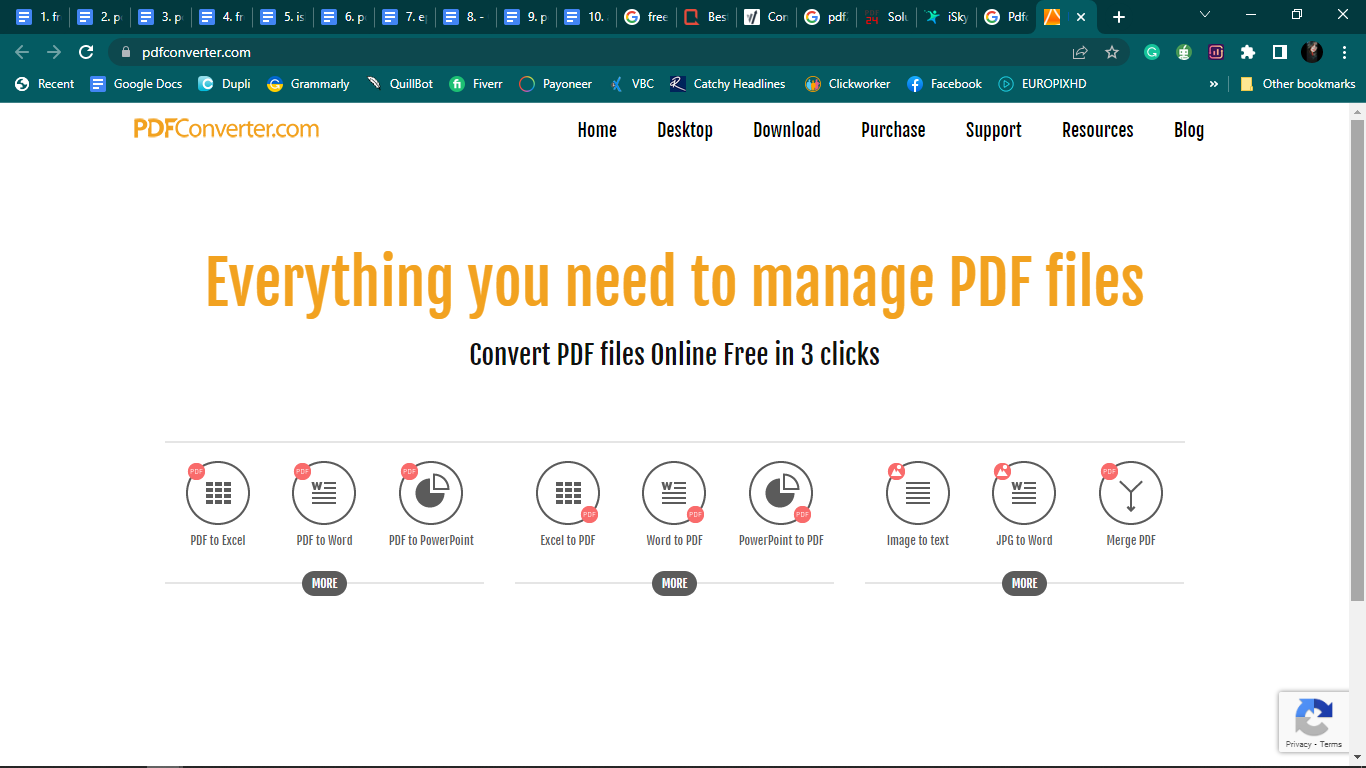The width and height of the screenshot is (1366, 768).
Task: Click the PDFConverter.com logo
Action: tap(228, 129)
